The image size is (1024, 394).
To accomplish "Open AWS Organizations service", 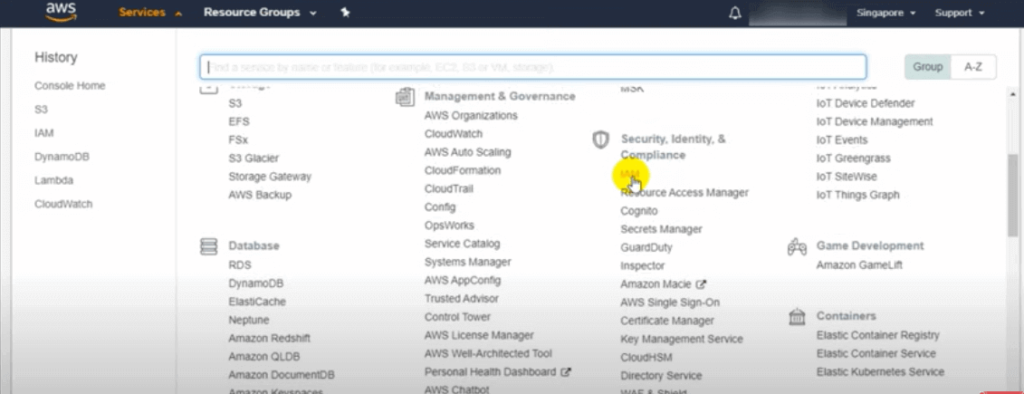I will coord(471,116).
